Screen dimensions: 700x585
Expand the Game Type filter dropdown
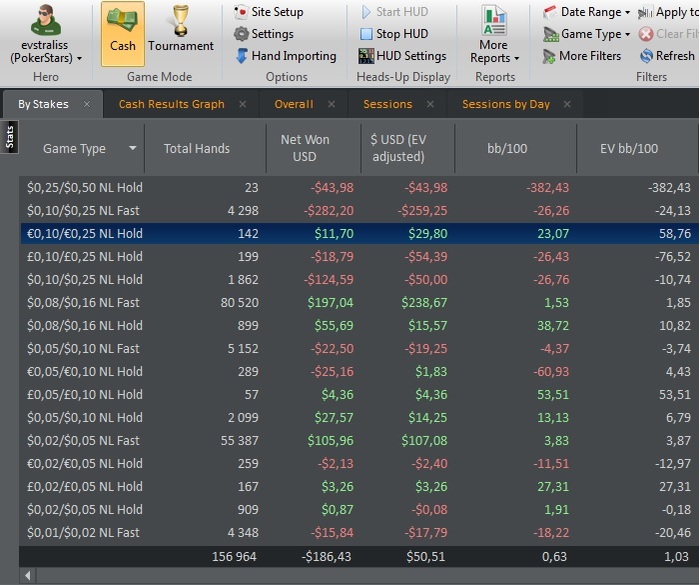(x=586, y=34)
